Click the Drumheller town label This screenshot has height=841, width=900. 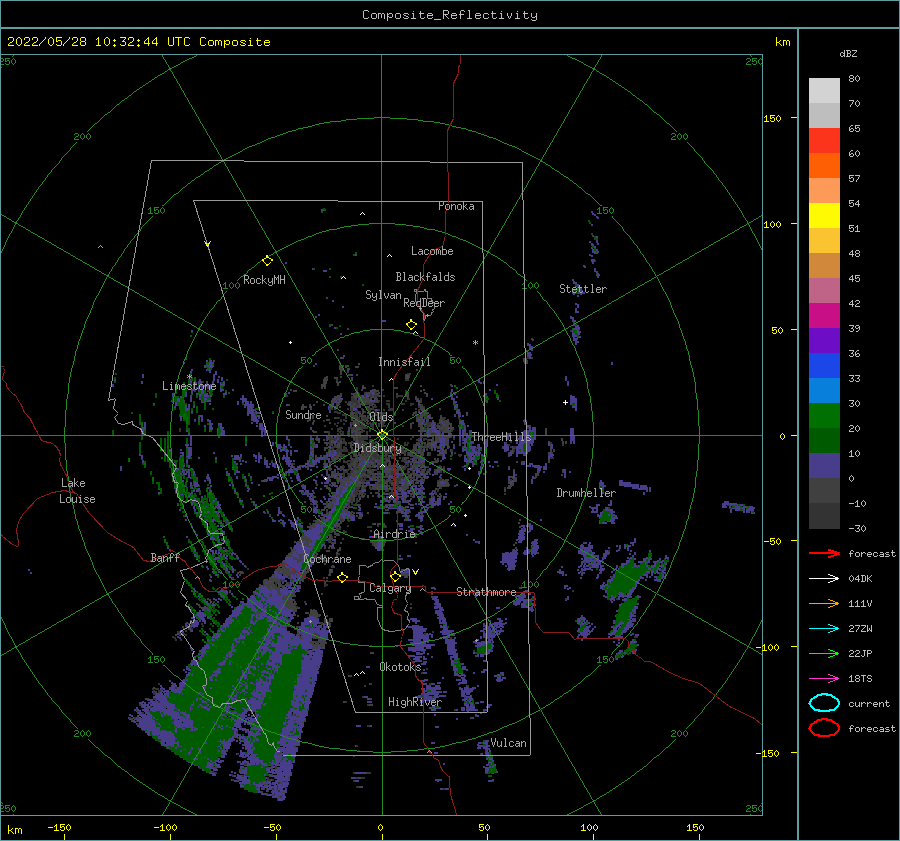pyautogui.click(x=586, y=493)
